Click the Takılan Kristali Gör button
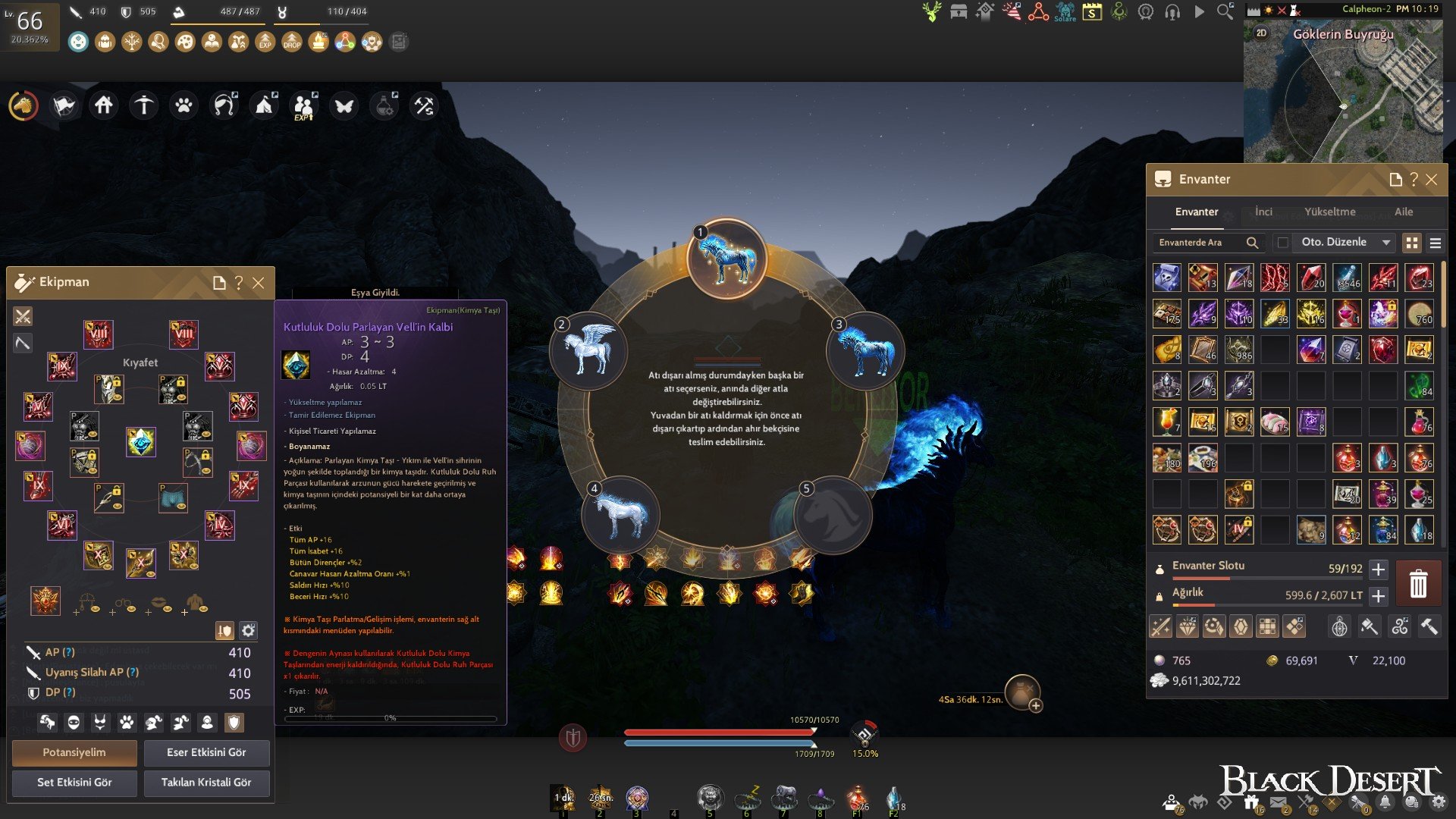Viewport: 1456px width, 819px height. tap(206, 783)
